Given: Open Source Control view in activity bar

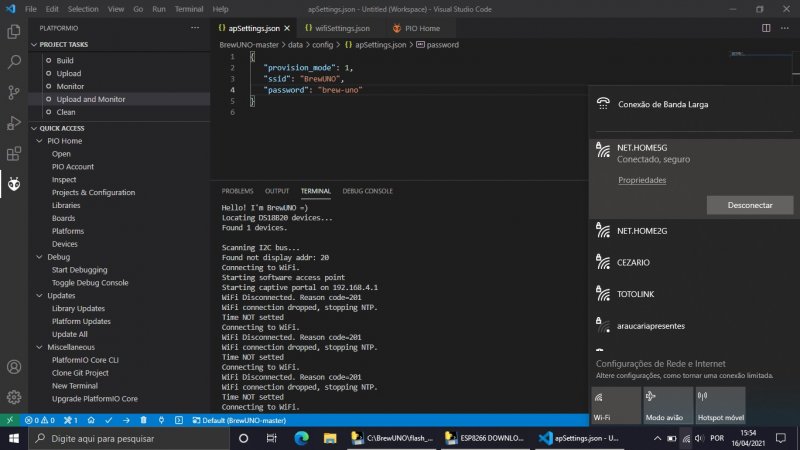Looking at the screenshot, I should 14,92.
